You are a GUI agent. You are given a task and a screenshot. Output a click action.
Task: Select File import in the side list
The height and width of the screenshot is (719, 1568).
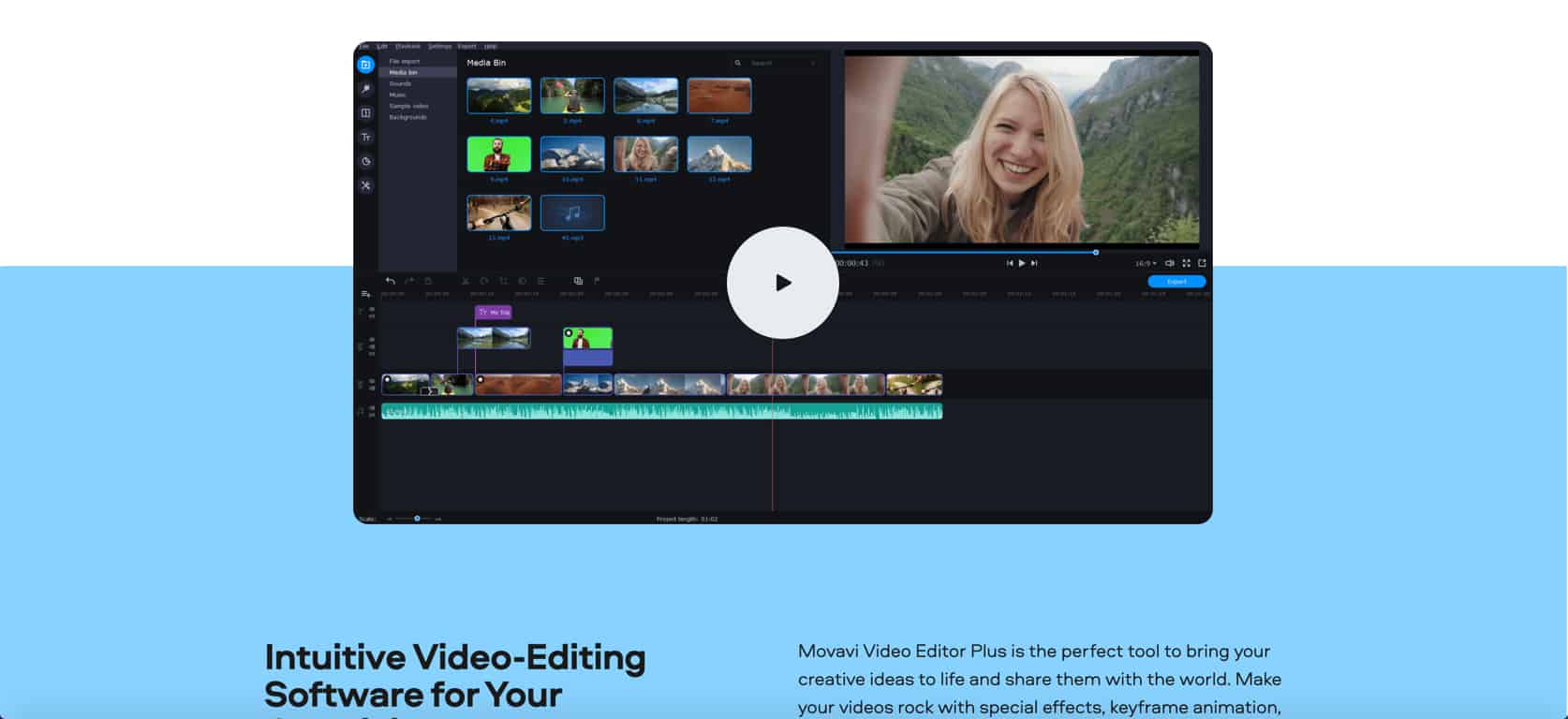click(x=418, y=61)
